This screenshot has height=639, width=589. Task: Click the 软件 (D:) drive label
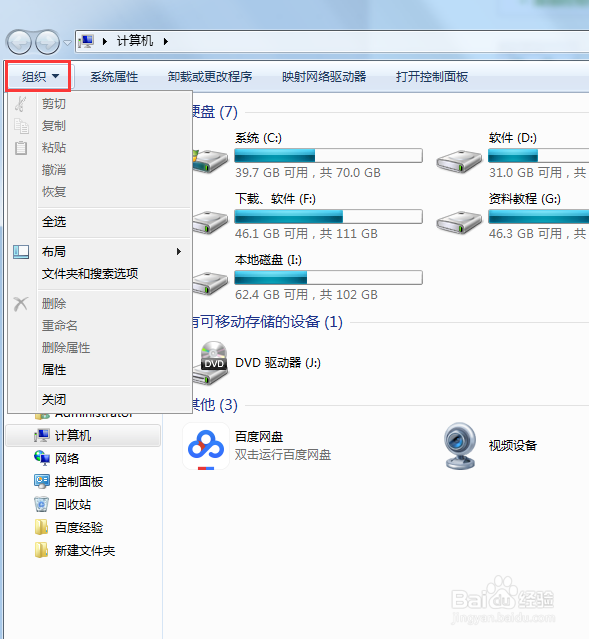pyautogui.click(x=513, y=138)
